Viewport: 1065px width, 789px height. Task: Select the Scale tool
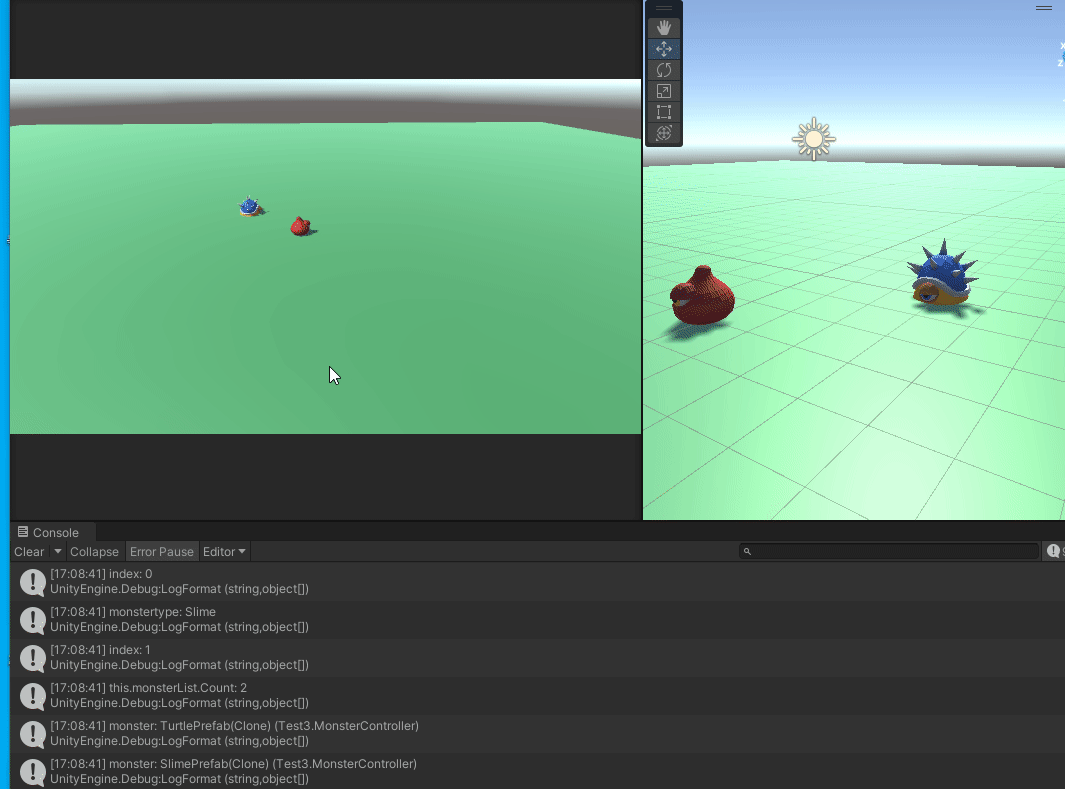(664, 91)
